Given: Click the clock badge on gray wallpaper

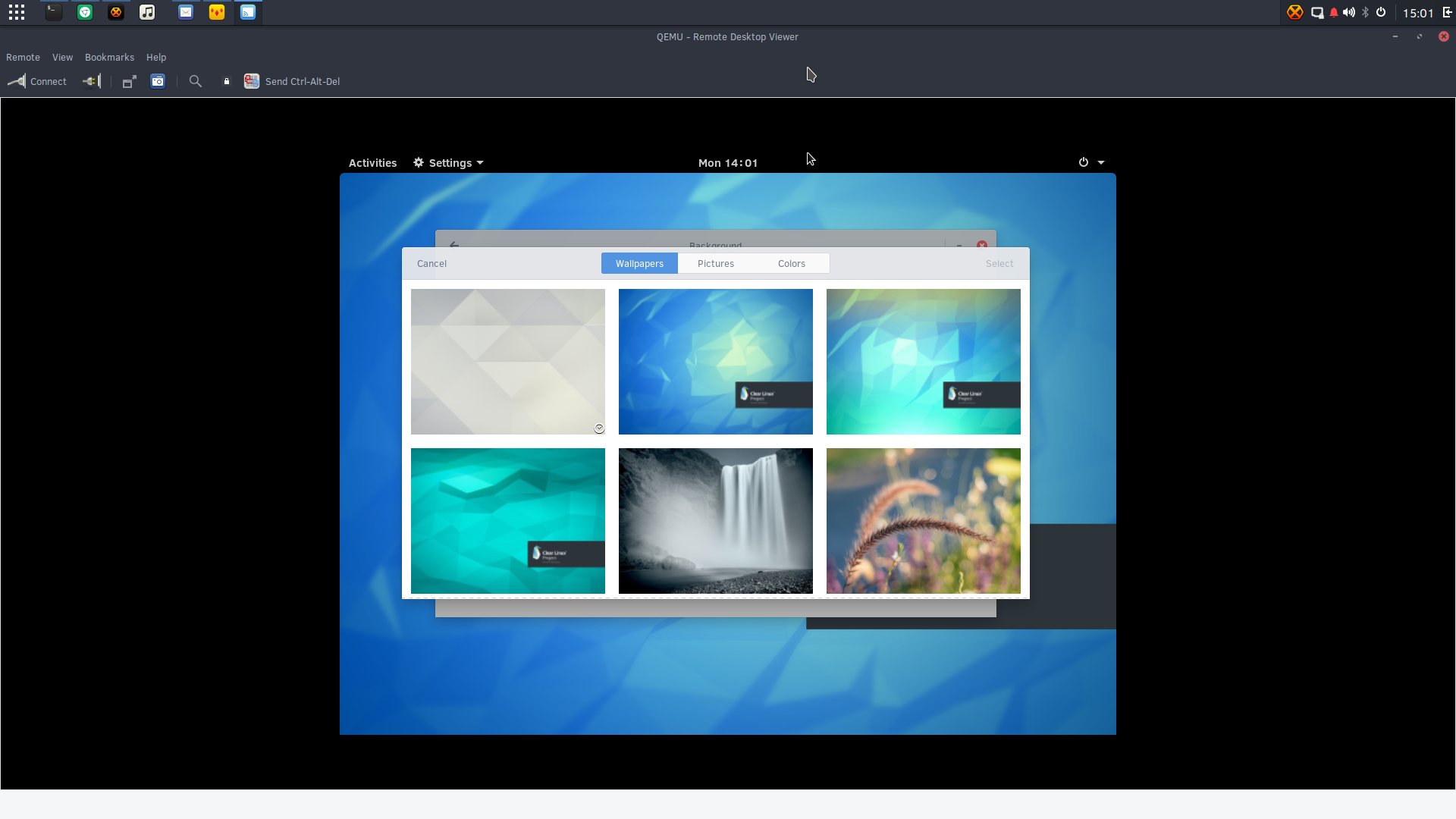Looking at the screenshot, I should (599, 428).
